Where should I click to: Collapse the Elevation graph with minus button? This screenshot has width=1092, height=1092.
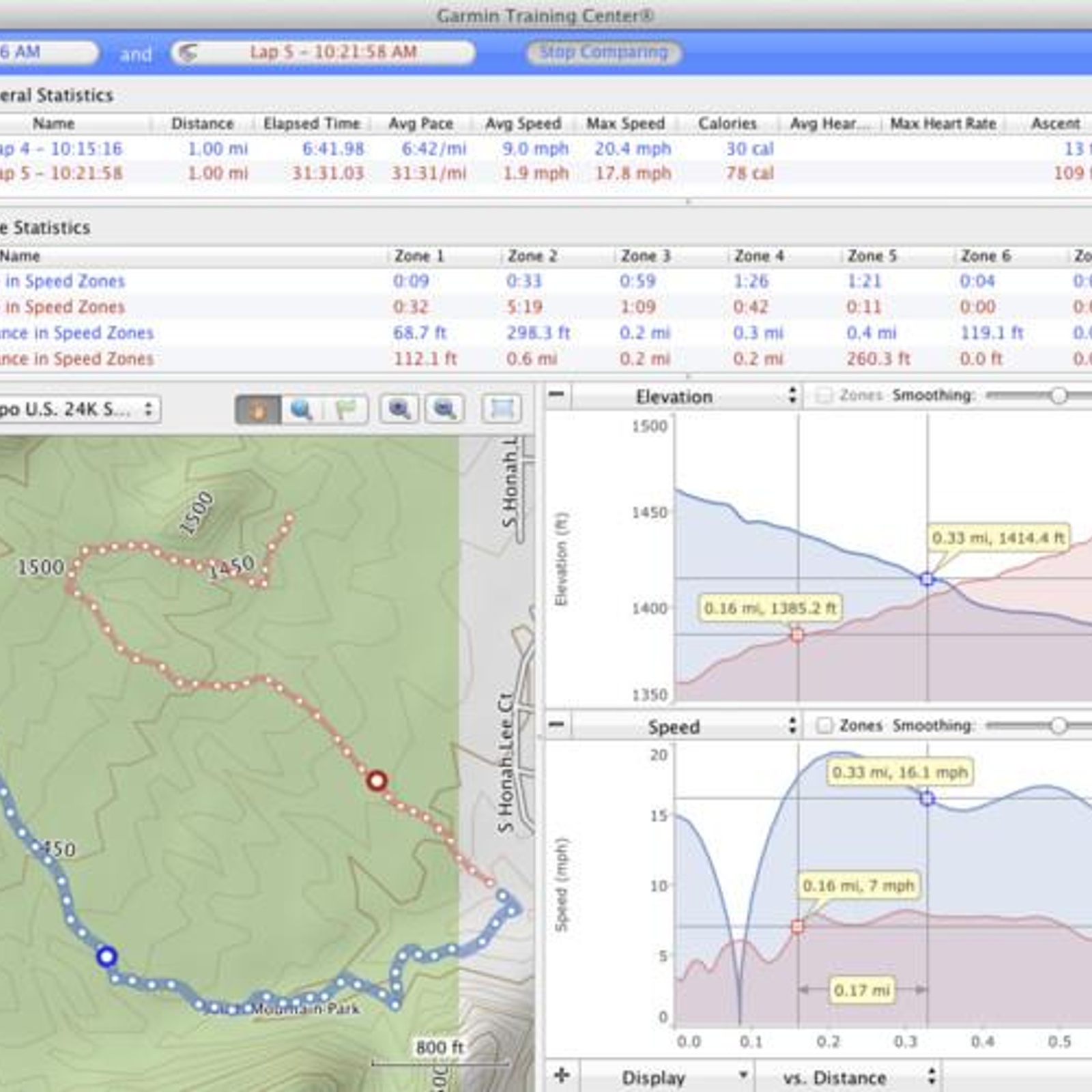pyautogui.click(x=557, y=394)
